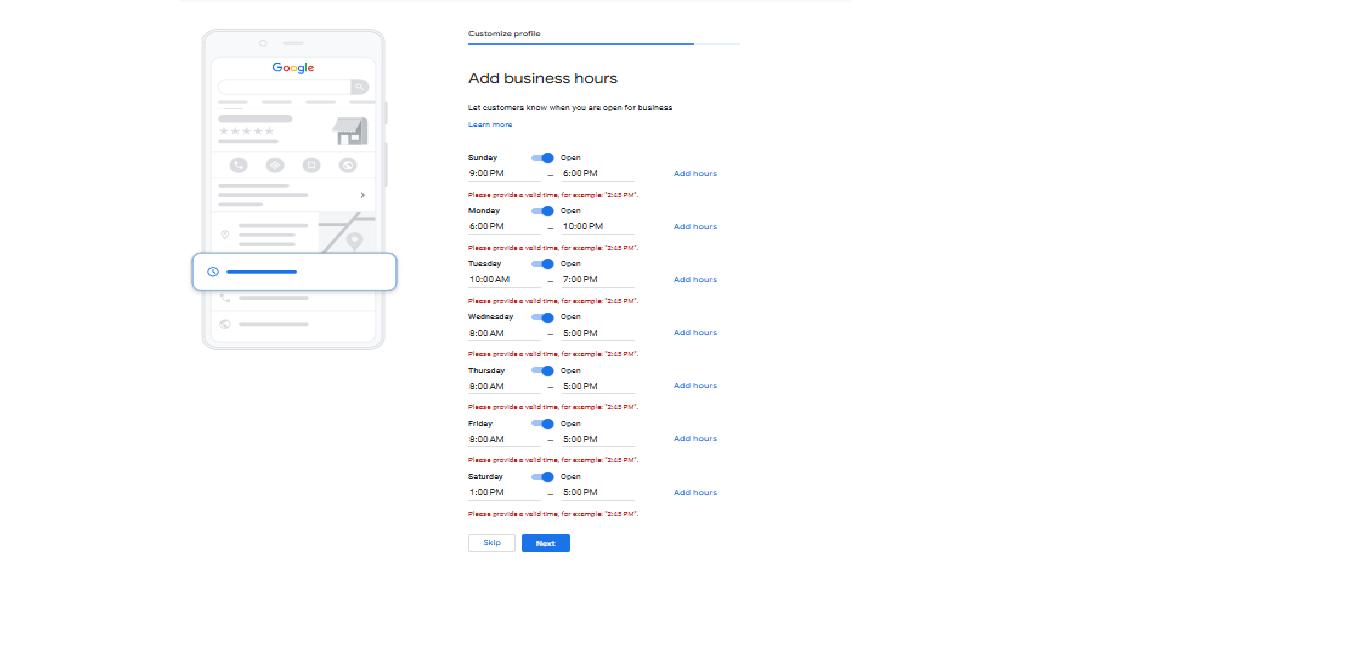Viewport: 1357px width, 670px height.
Task: Select Friday opening time field 8:00 AM
Action: (x=504, y=439)
